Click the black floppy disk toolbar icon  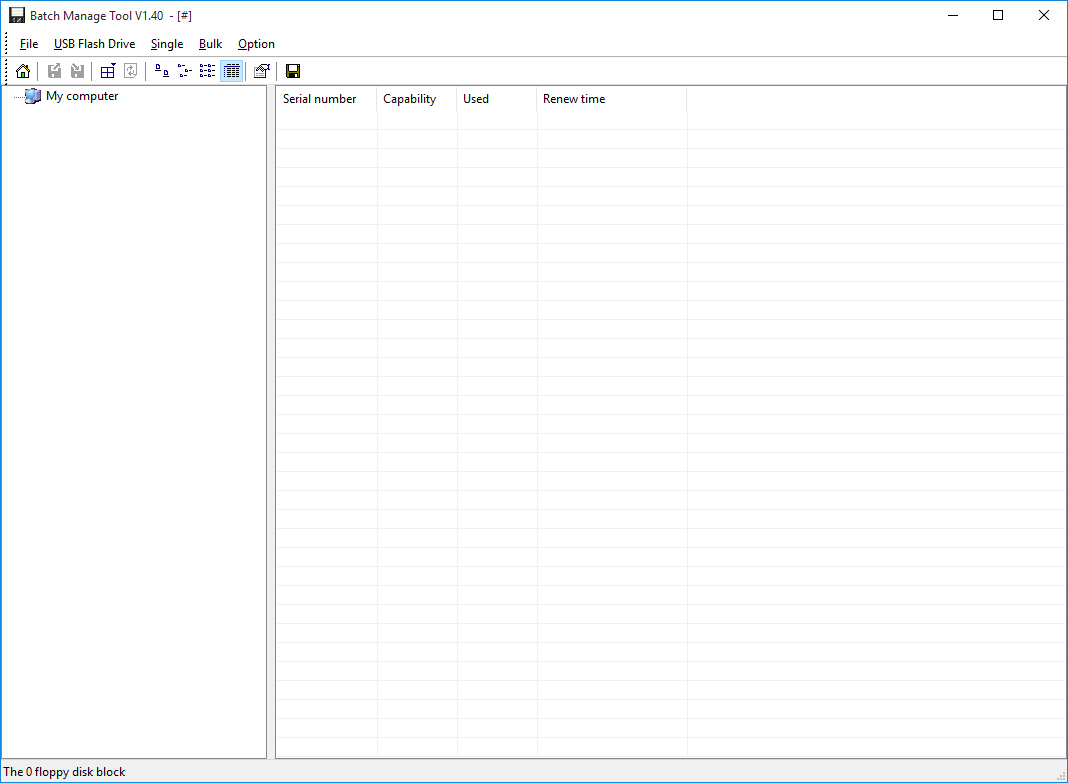point(293,71)
